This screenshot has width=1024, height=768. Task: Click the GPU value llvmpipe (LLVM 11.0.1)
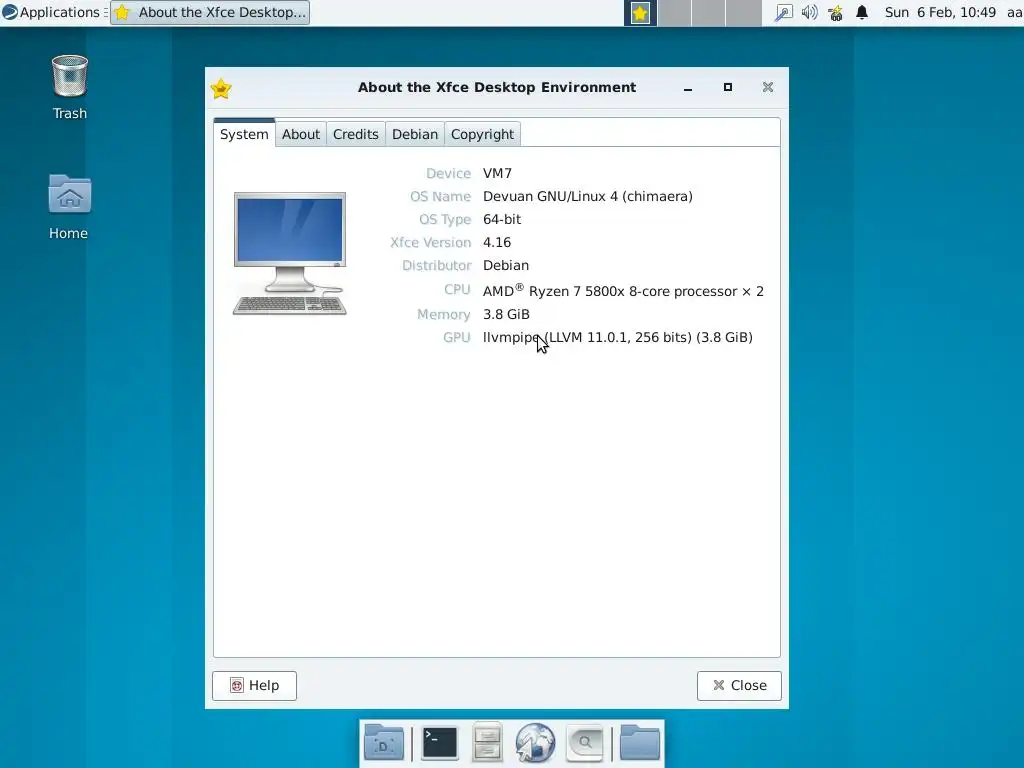point(618,338)
